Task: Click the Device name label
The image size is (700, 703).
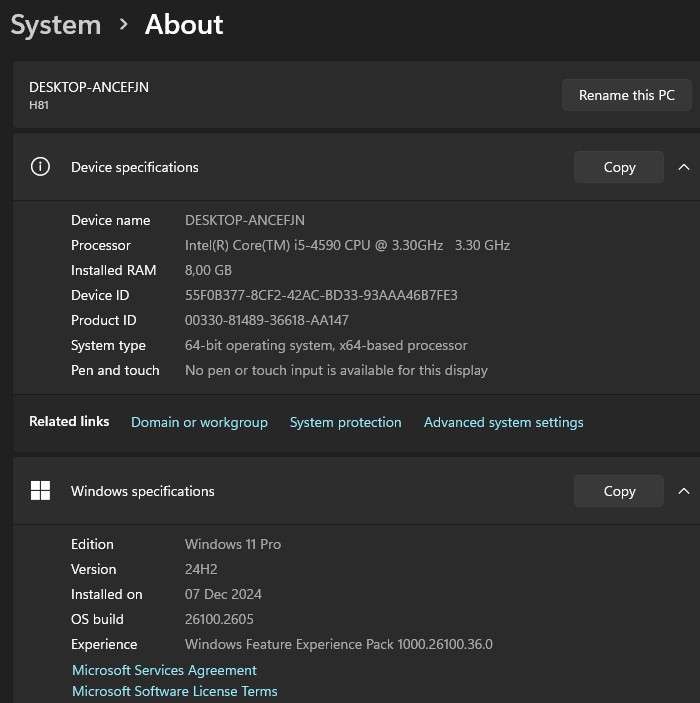Action: [110, 220]
